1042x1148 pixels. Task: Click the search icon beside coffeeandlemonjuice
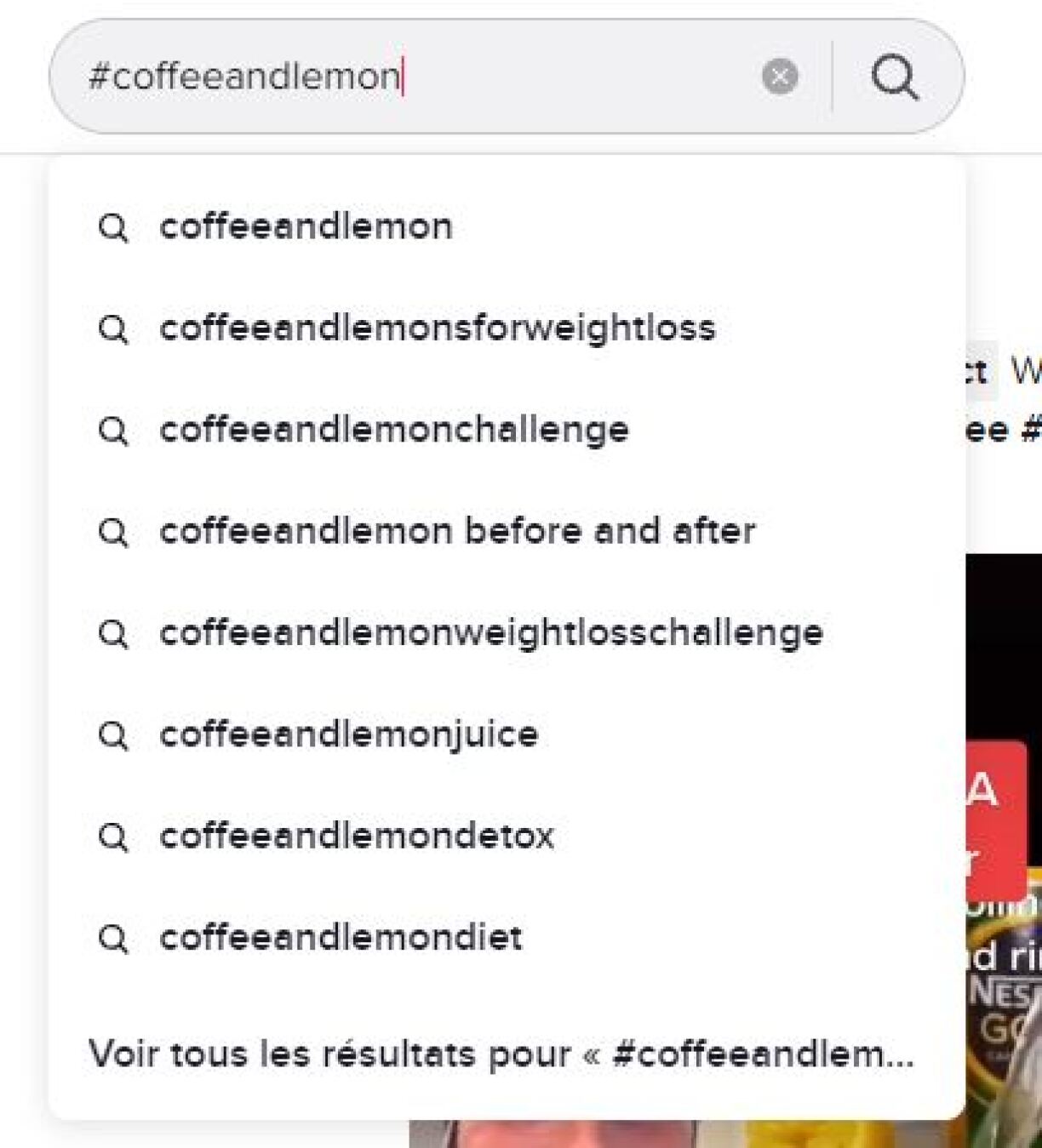coord(115,734)
